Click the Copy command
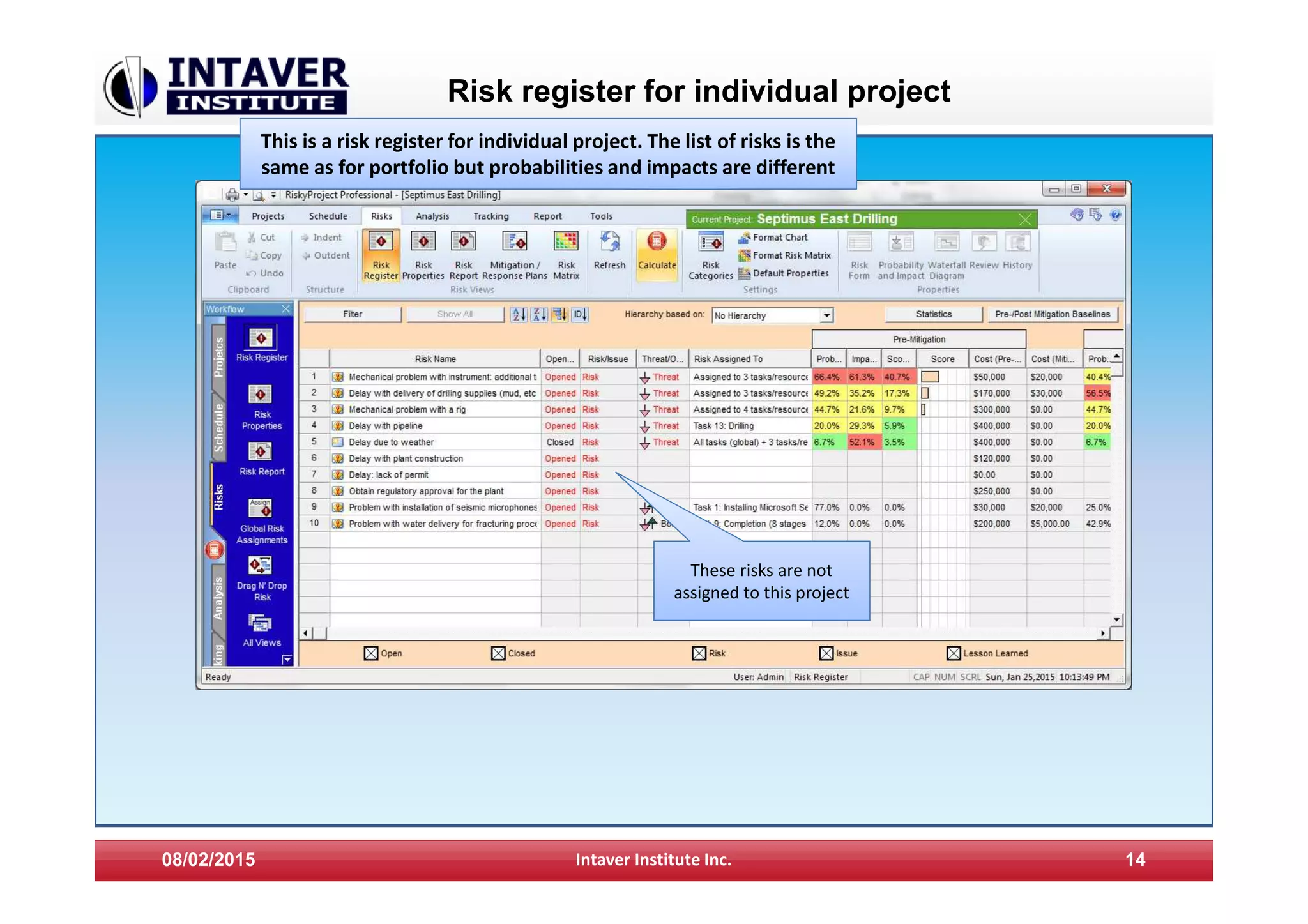The height and width of the screenshot is (924, 1308). click(x=264, y=255)
